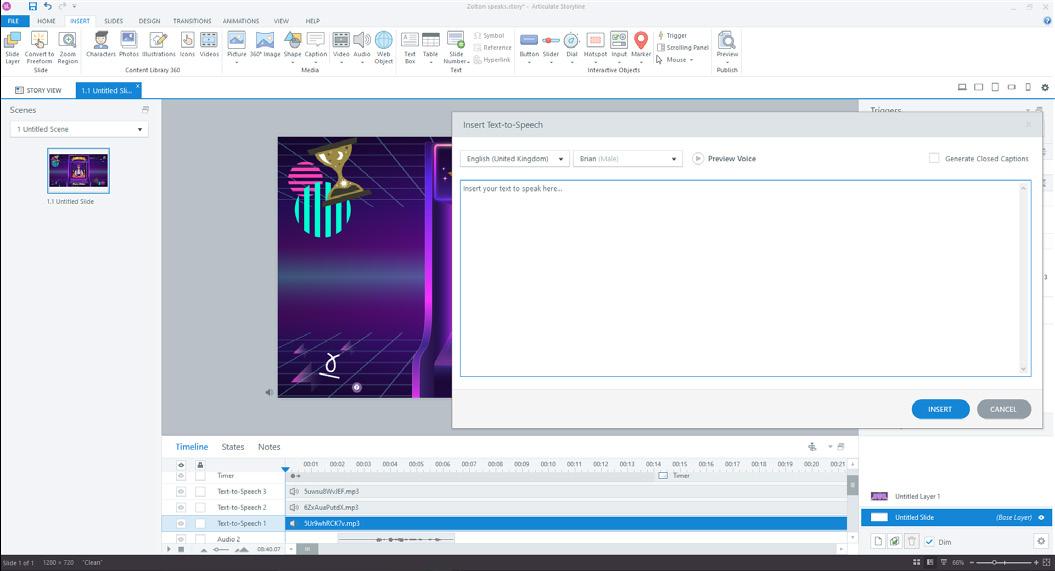The height and width of the screenshot is (571, 1055).
Task: Insert a Table
Action: (x=431, y=47)
